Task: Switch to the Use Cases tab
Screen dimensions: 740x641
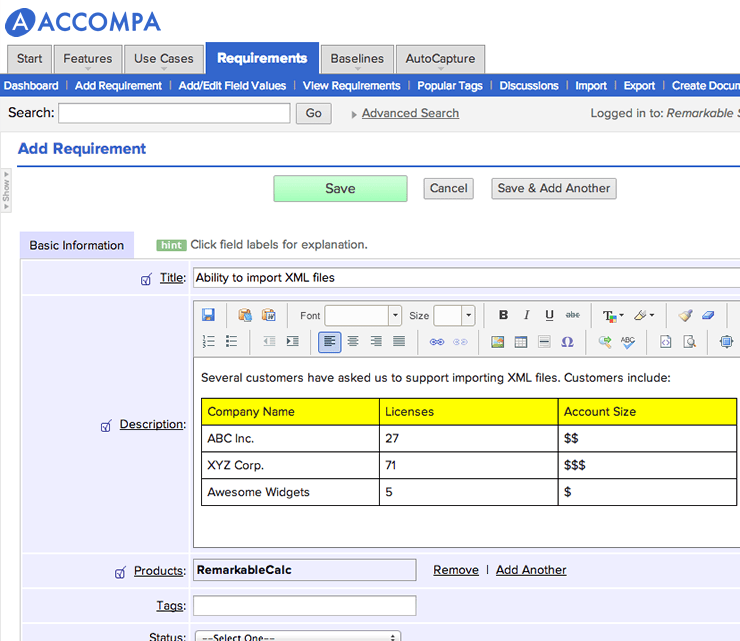Action: [164, 59]
